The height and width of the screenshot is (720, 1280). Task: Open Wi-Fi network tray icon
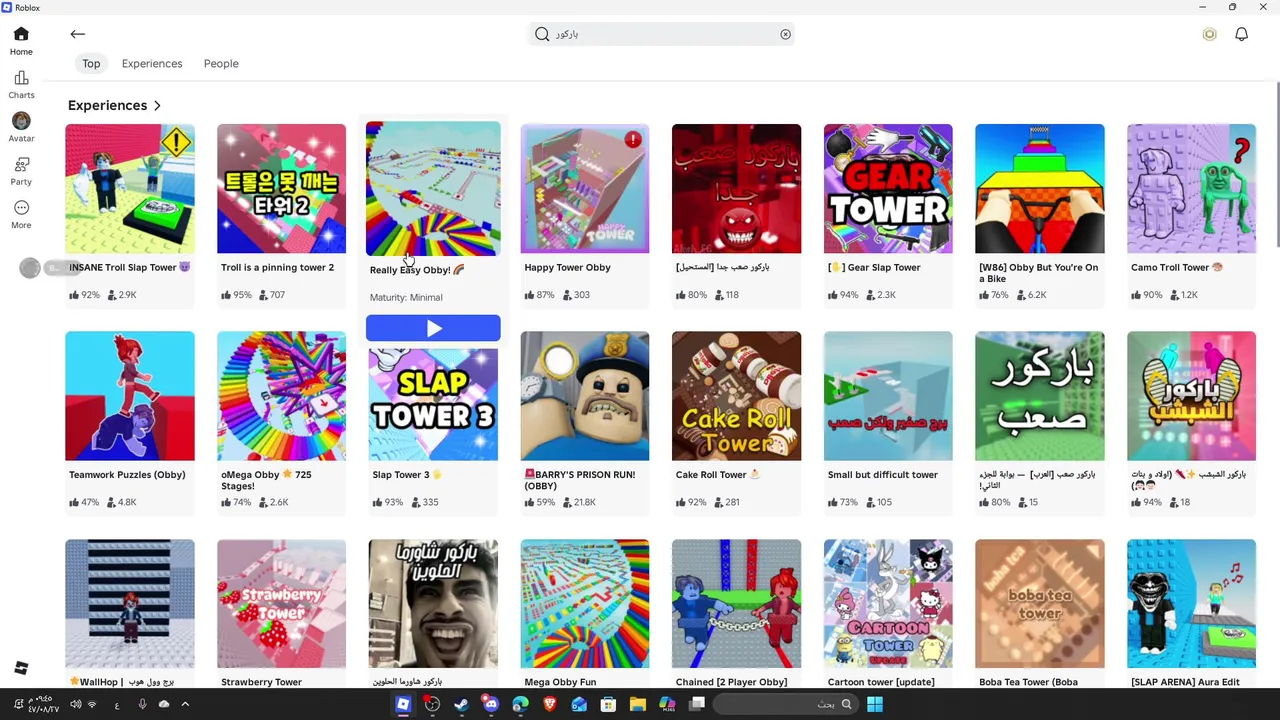92,704
